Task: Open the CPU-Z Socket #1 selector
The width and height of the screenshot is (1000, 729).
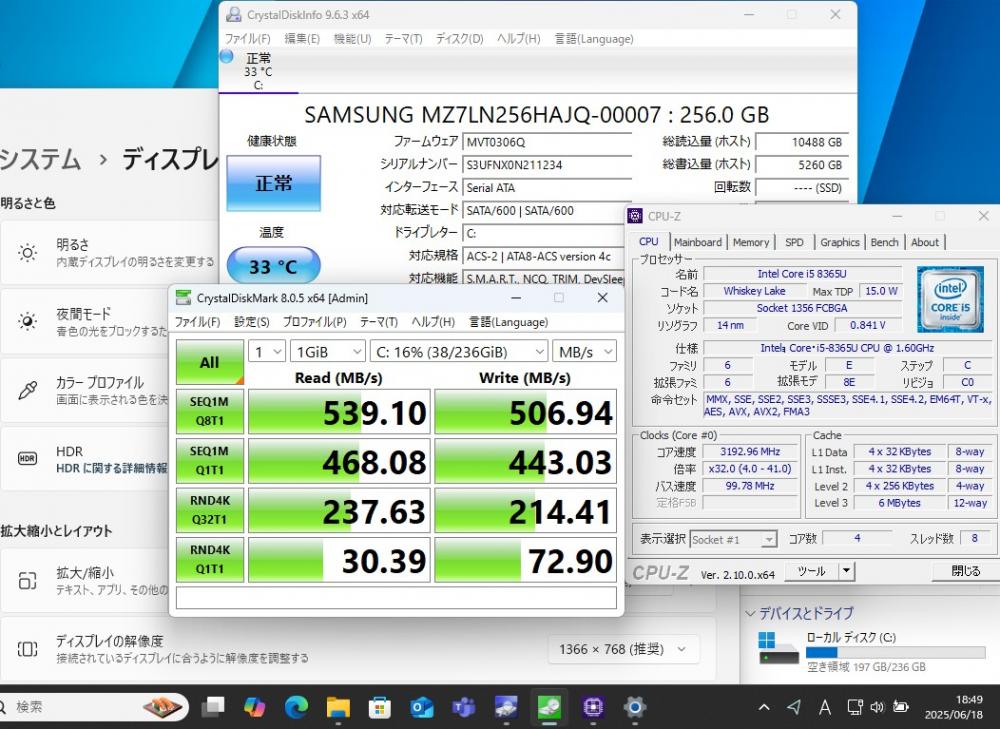Action: (733, 540)
